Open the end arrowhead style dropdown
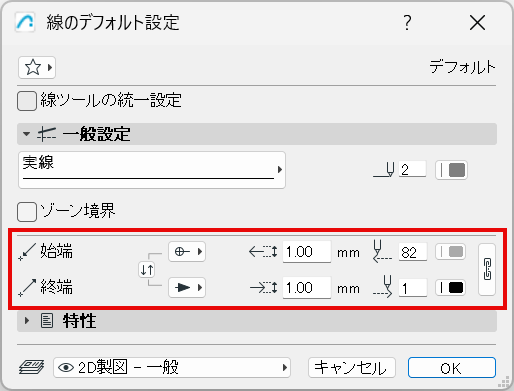Viewport: 514px width, 391px height. pos(187,287)
